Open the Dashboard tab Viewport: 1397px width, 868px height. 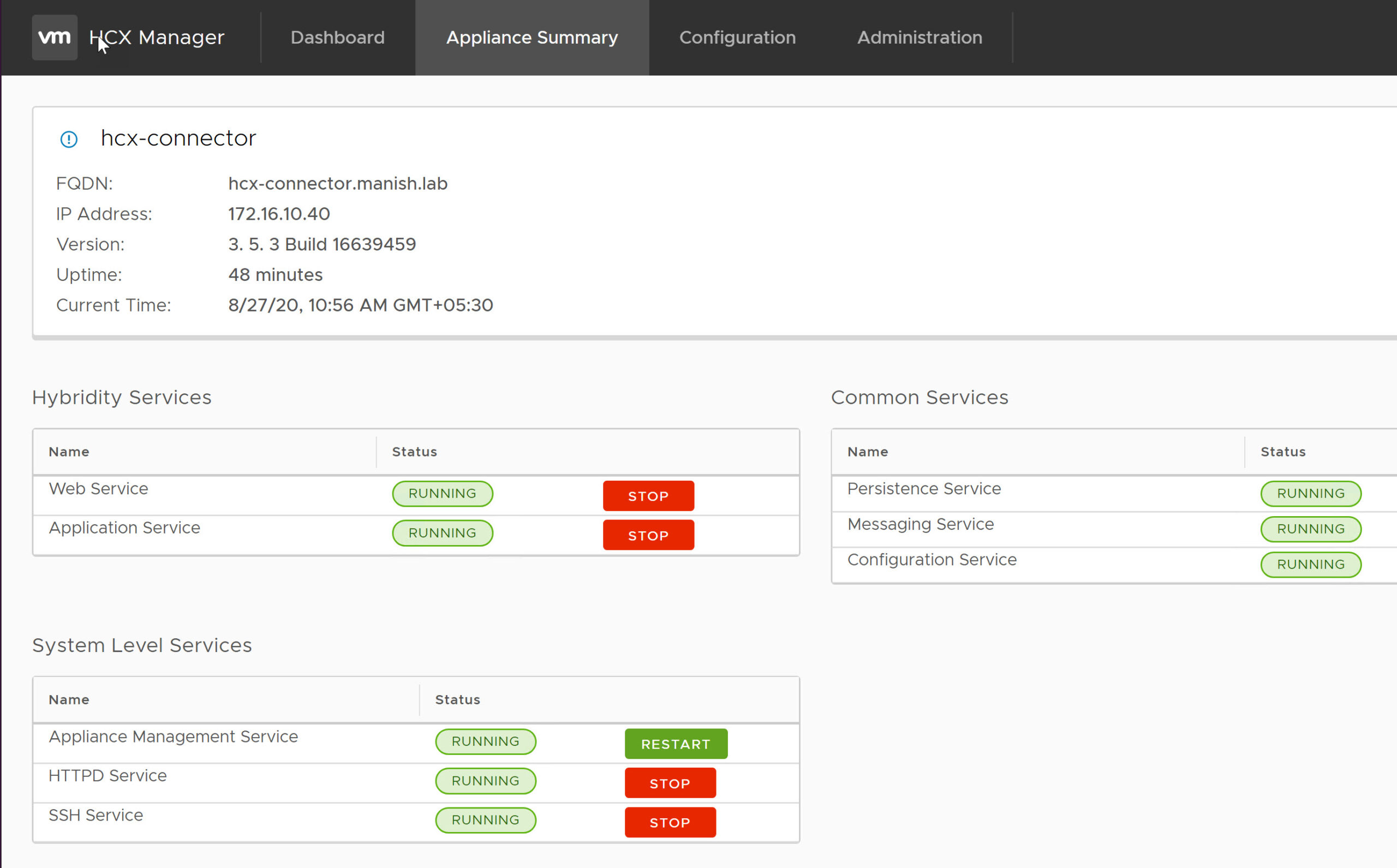338,37
